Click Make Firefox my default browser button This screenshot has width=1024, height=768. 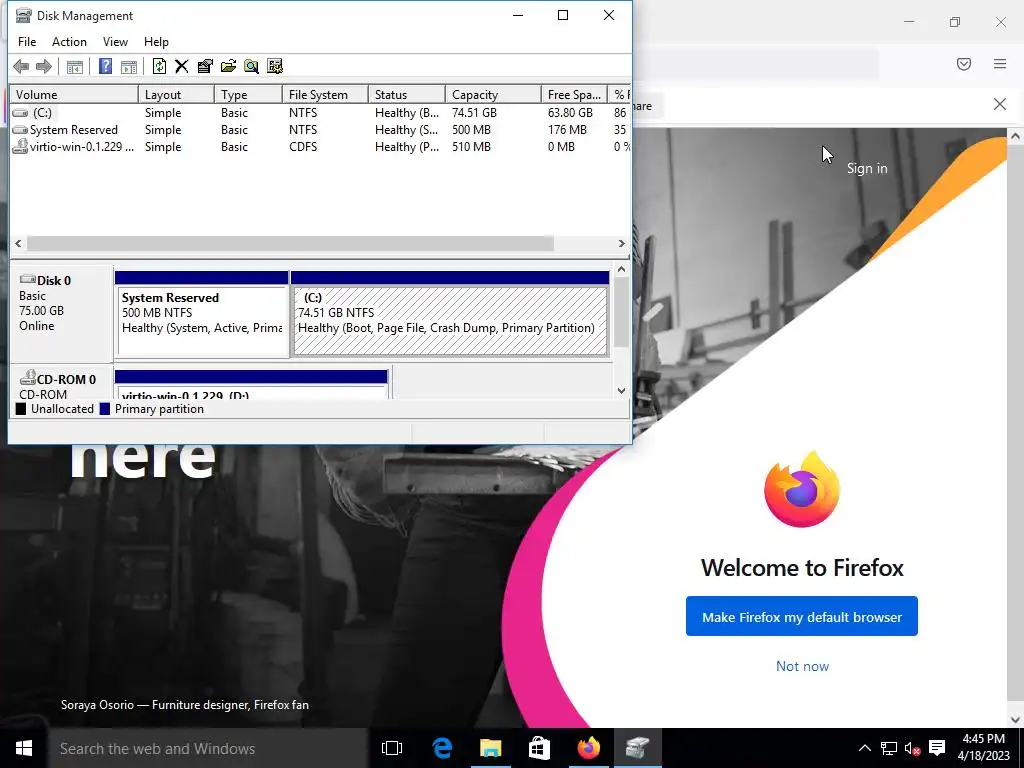(x=801, y=616)
